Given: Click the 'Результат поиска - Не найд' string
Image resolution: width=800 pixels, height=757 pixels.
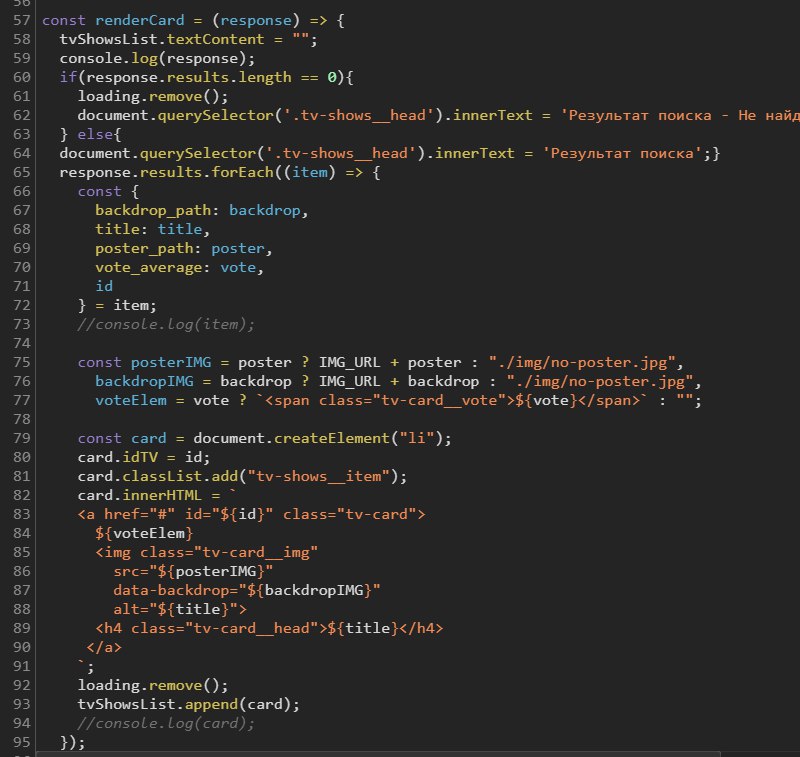Looking at the screenshot, I should point(680,115).
